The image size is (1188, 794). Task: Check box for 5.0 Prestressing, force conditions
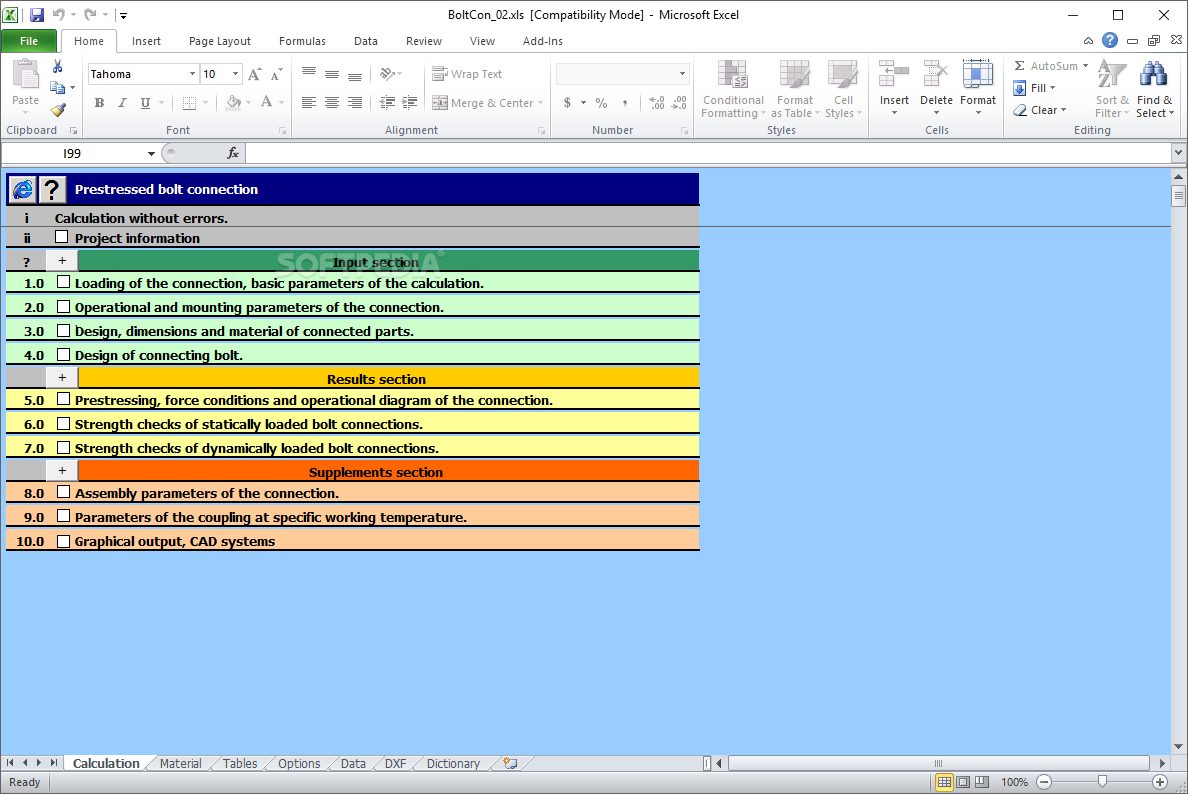click(x=64, y=399)
